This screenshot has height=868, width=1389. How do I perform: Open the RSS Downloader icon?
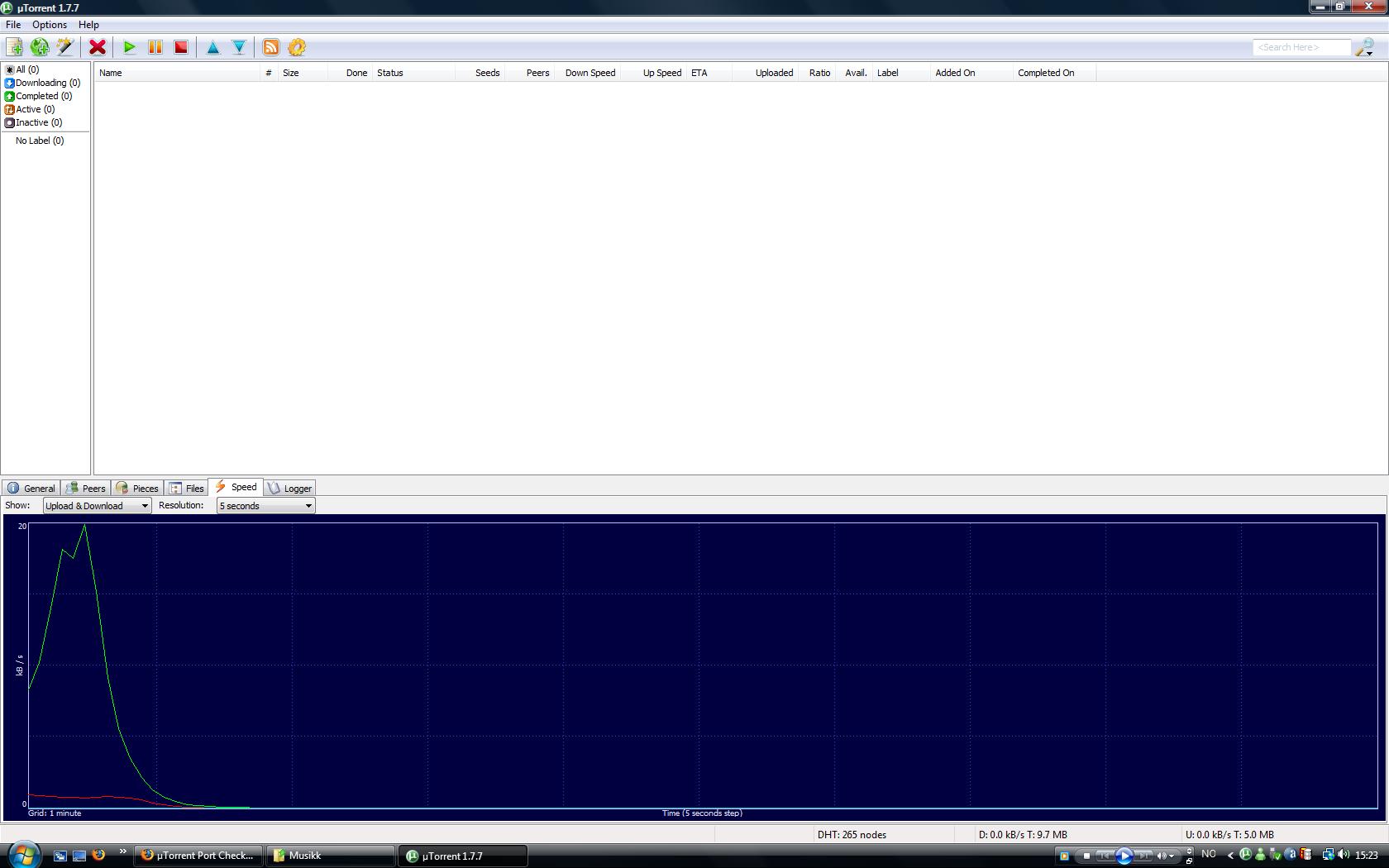point(271,47)
